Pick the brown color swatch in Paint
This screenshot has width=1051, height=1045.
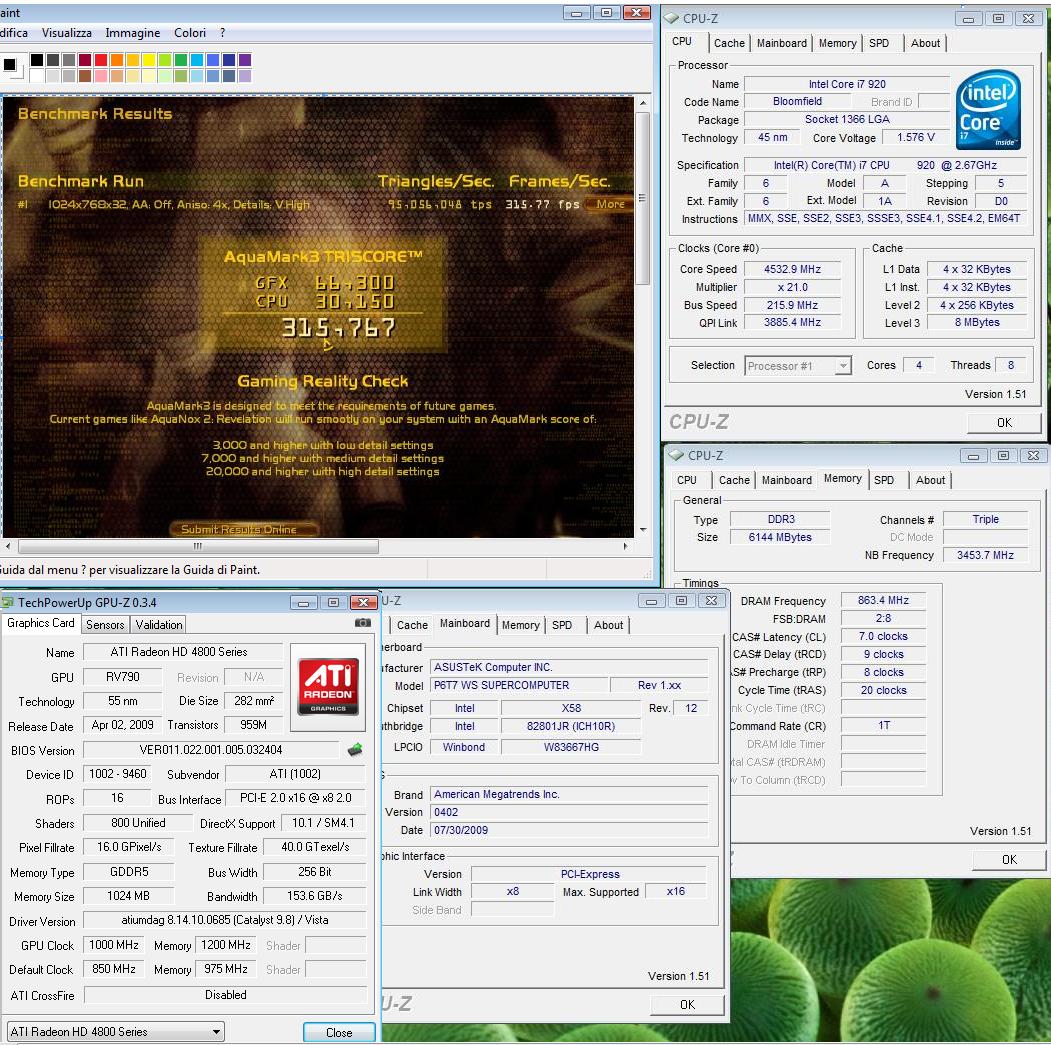pos(85,76)
